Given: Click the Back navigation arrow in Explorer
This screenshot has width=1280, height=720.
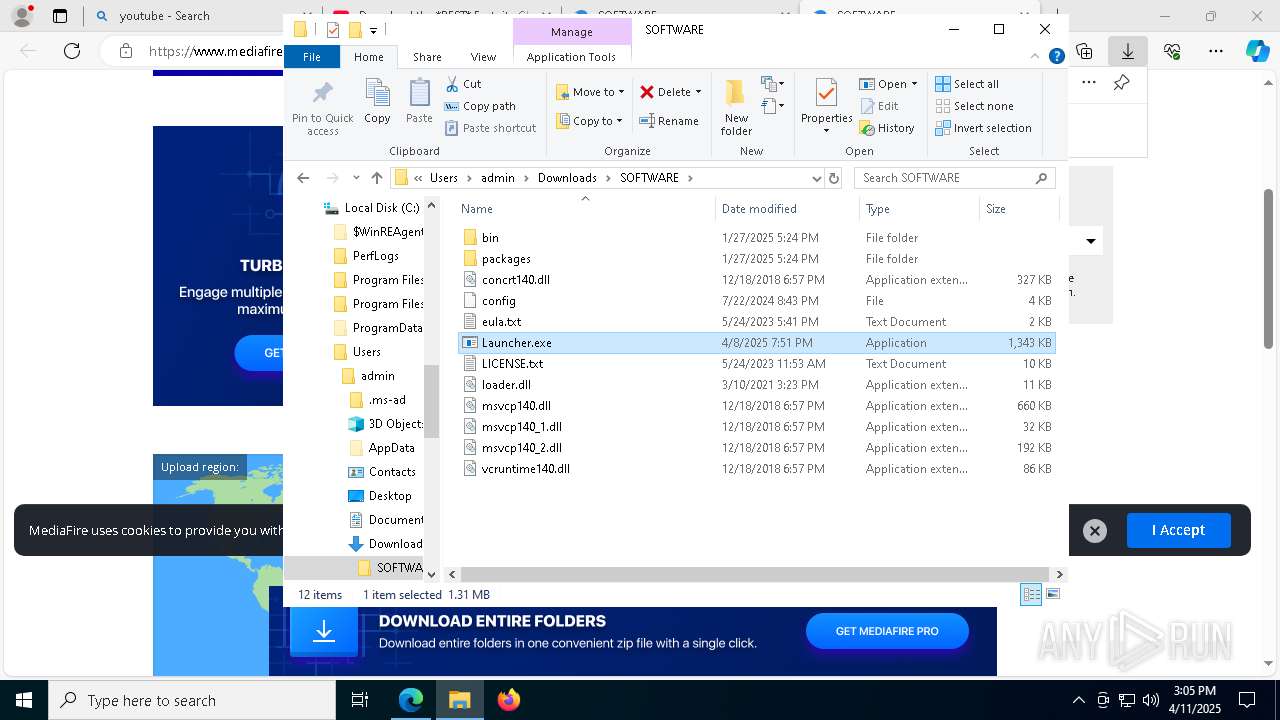Looking at the screenshot, I should click(303, 178).
